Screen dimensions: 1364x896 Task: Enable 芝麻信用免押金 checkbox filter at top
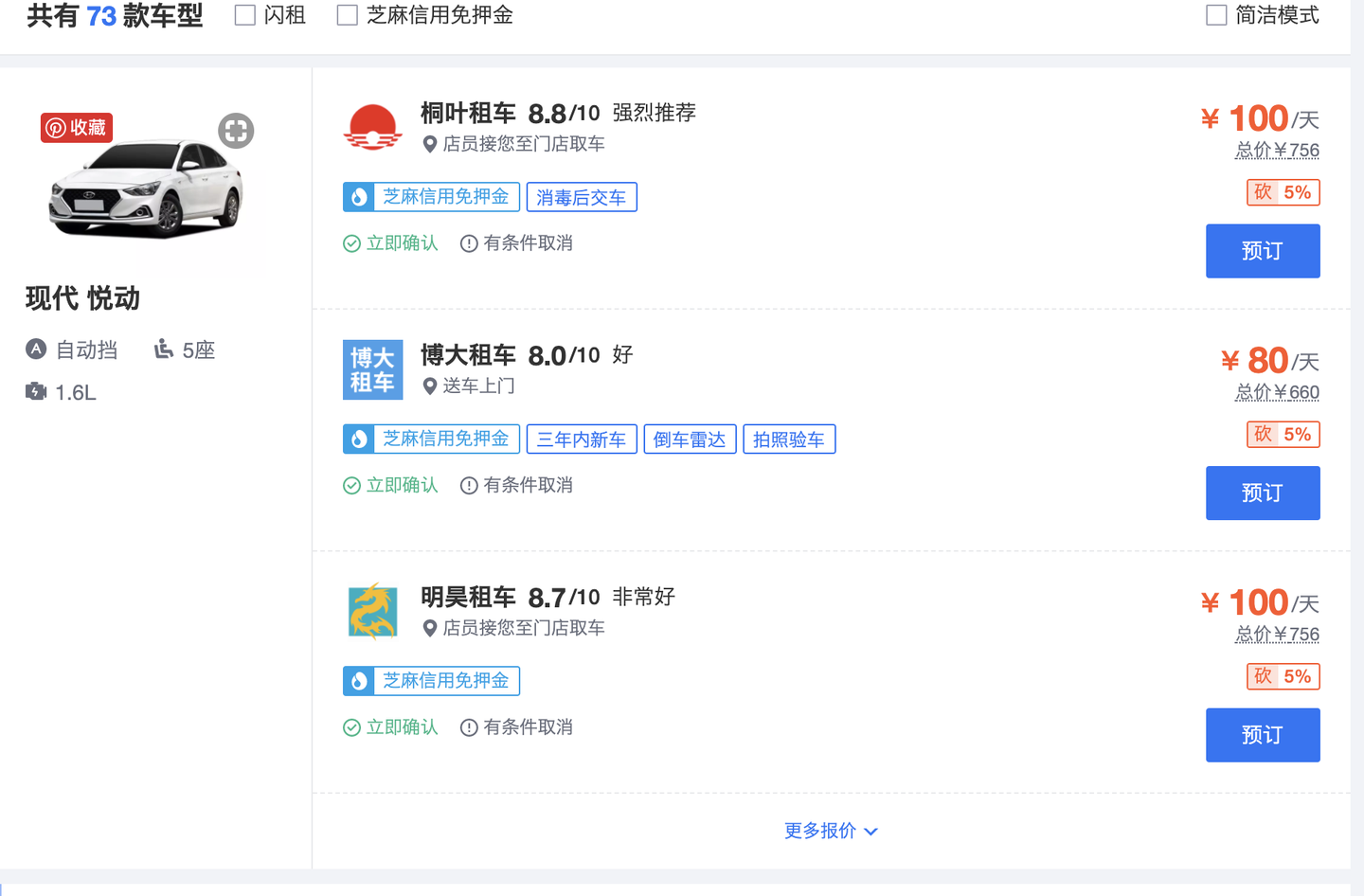pos(348,15)
